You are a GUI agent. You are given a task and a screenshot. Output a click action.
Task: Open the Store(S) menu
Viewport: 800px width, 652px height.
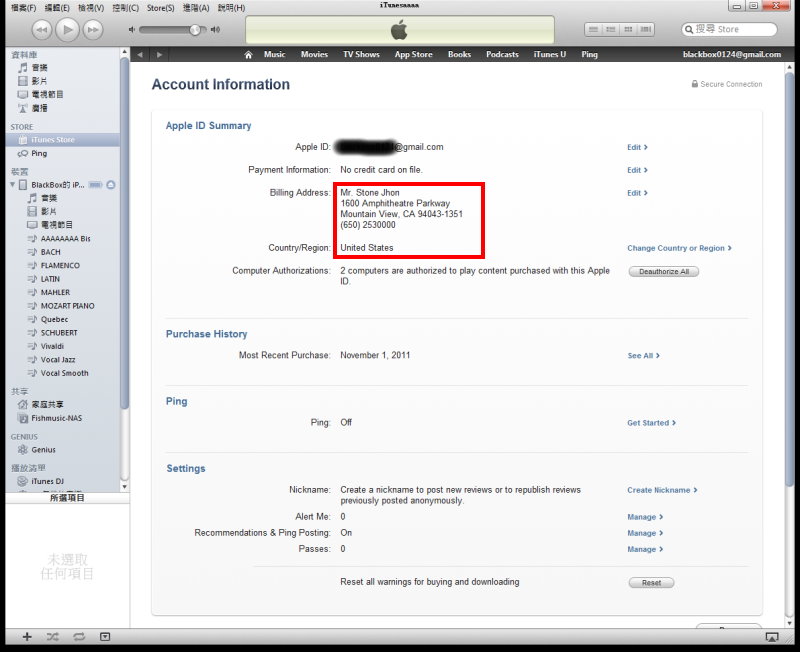pos(160,8)
